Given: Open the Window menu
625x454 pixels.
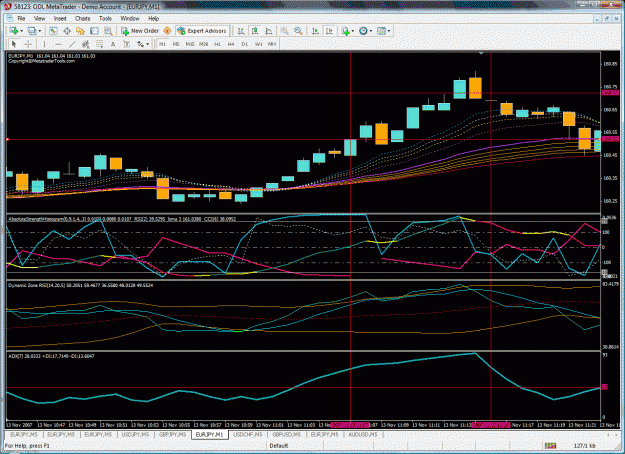Looking at the screenshot, I should coord(130,18).
